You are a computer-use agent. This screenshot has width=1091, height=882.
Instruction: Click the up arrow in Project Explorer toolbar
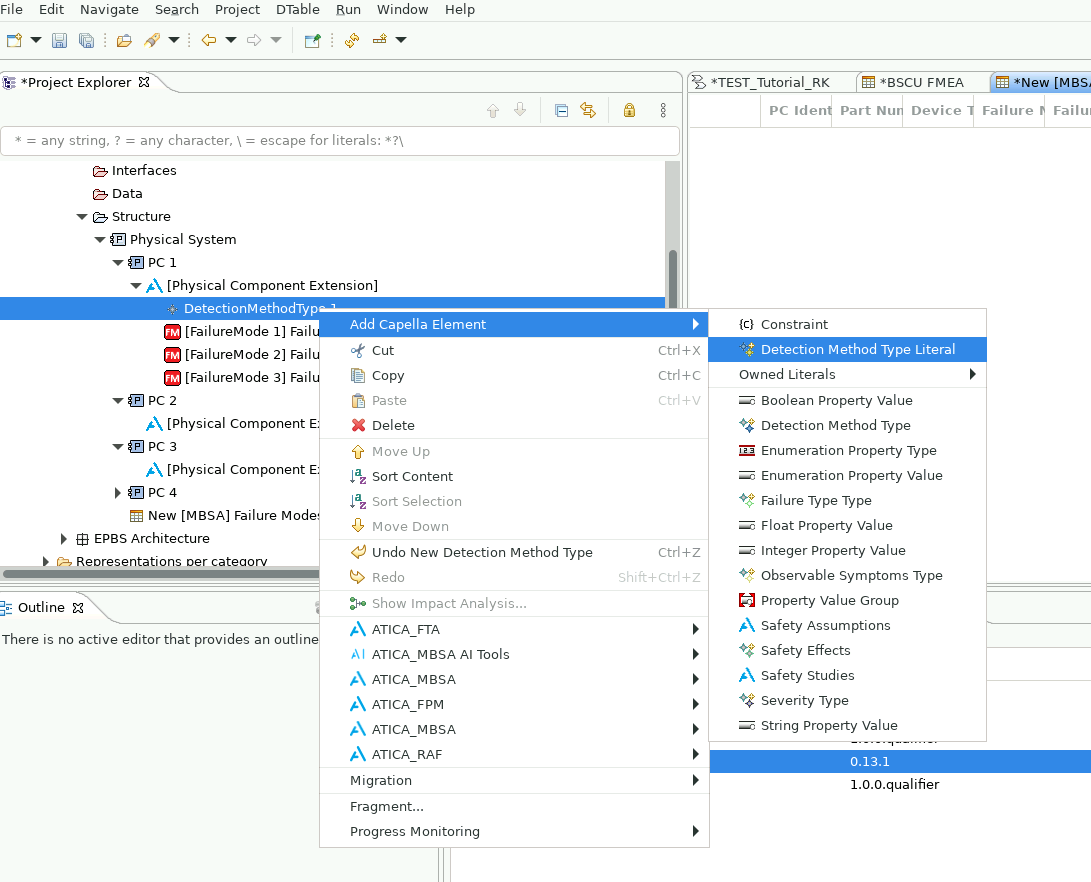tap(493, 111)
